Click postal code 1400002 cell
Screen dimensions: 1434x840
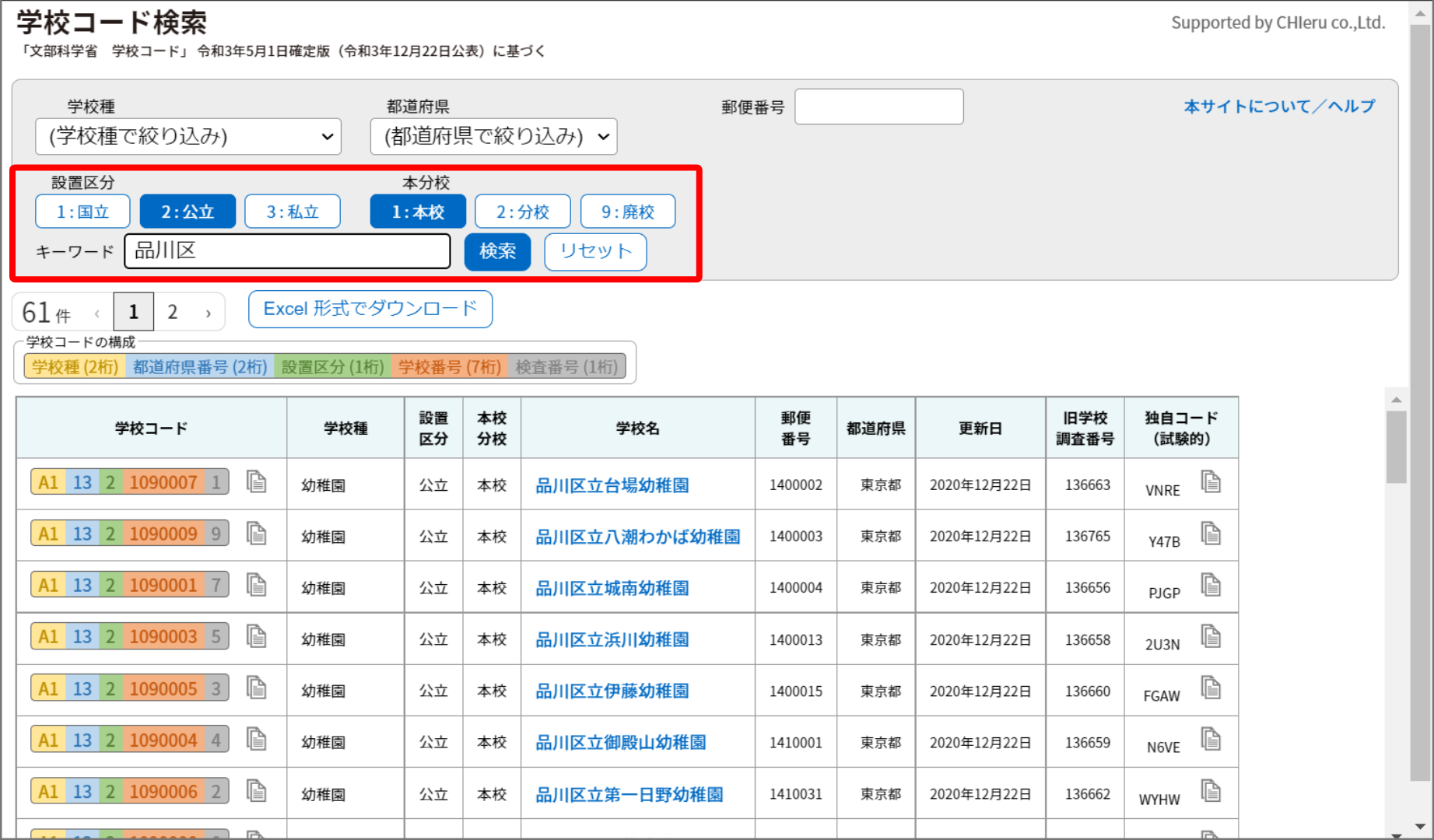pyautogui.click(x=796, y=485)
